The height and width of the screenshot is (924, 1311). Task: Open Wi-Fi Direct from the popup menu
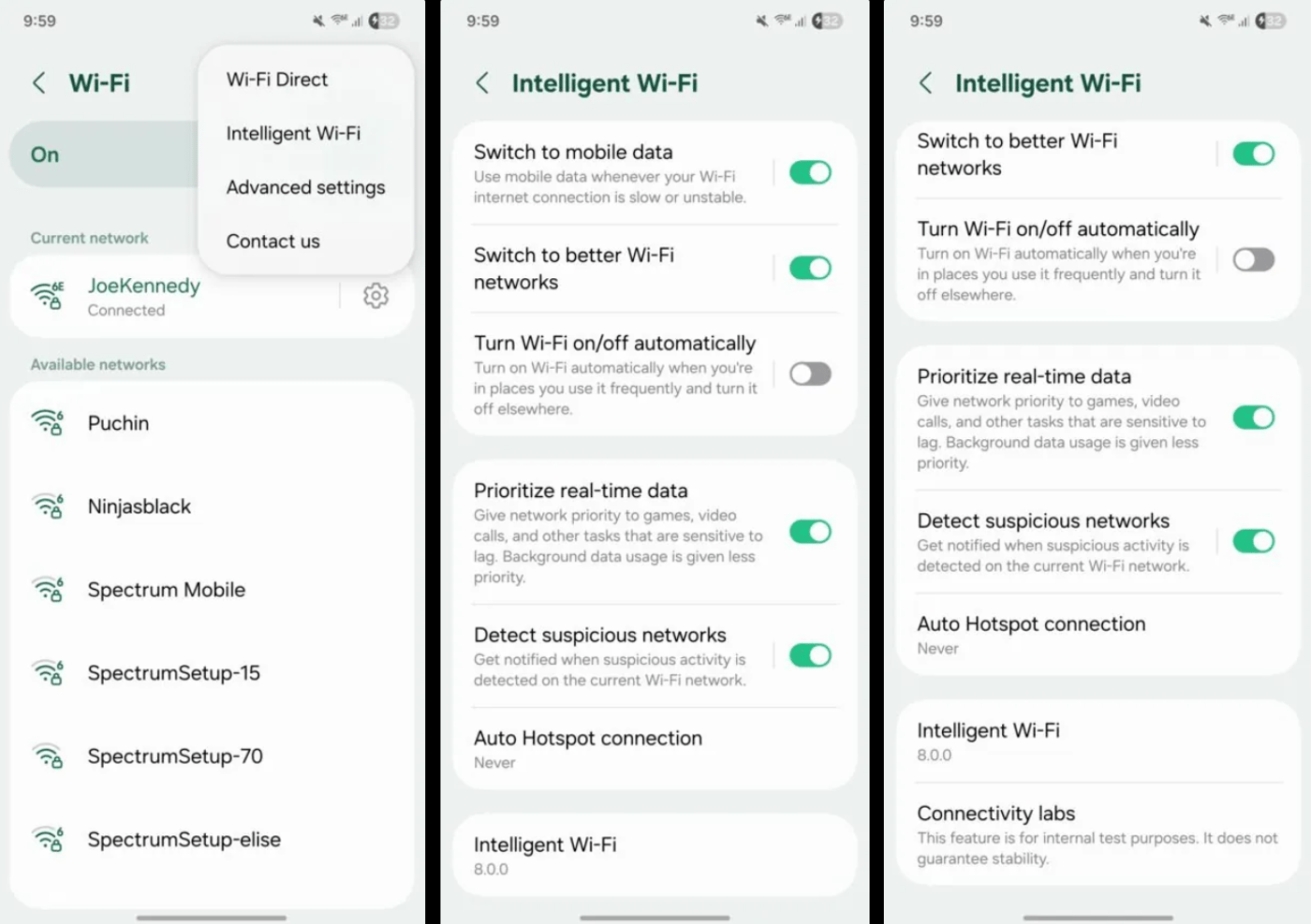tap(277, 80)
